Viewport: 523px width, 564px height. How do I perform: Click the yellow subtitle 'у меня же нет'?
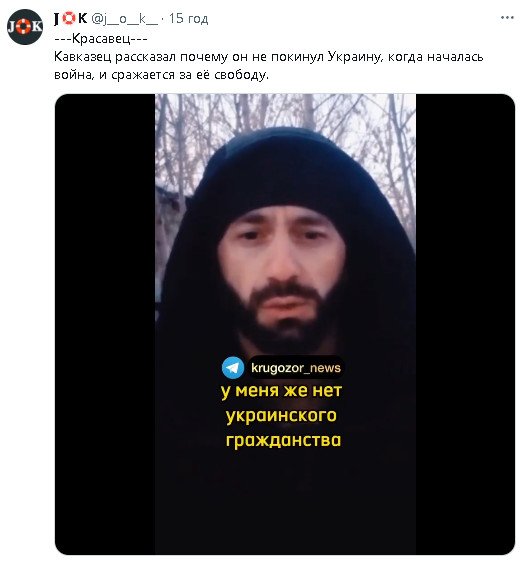[x=282, y=391]
